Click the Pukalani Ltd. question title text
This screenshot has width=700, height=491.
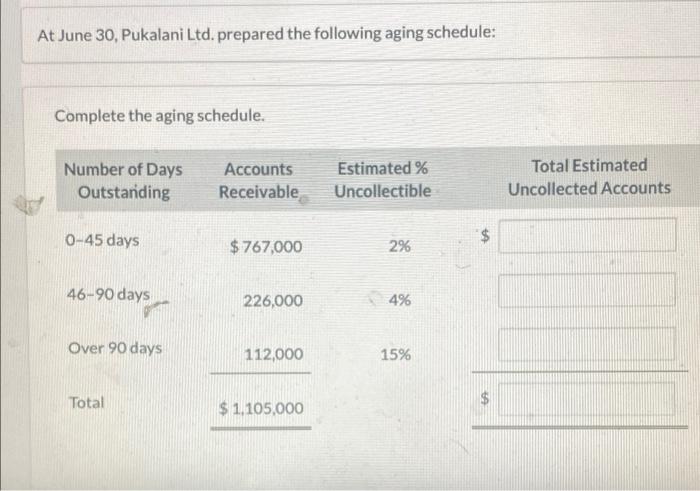tap(265, 34)
